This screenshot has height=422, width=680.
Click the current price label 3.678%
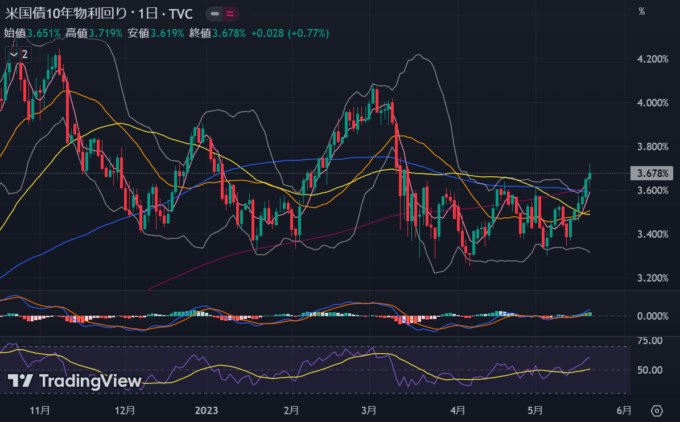[651, 173]
